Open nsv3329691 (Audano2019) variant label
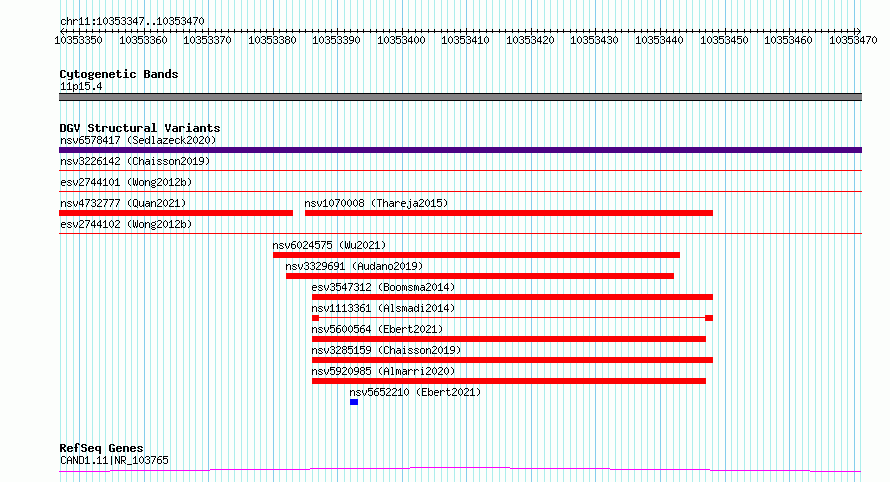The height and width of the screenshot is (482, 890). (354, 266)
